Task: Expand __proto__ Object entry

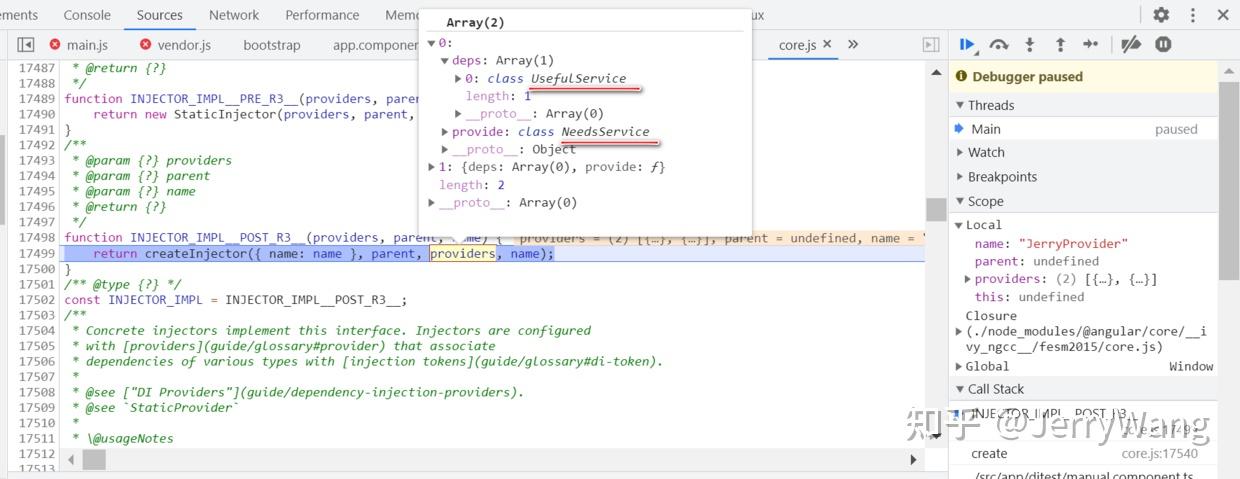Action: pos(445,150)
